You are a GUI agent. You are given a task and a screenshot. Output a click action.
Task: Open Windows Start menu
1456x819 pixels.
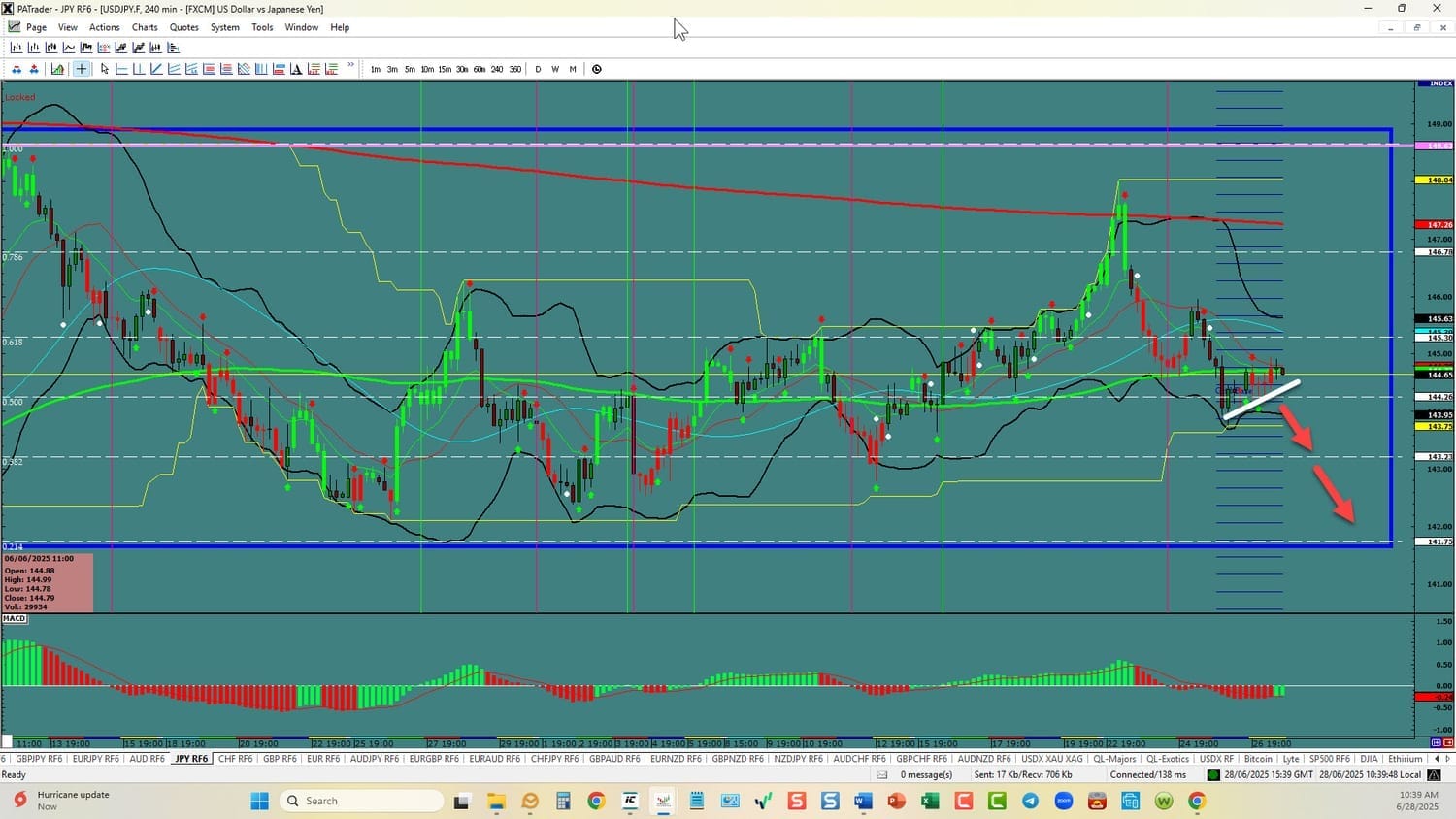[x=259, y=801]
